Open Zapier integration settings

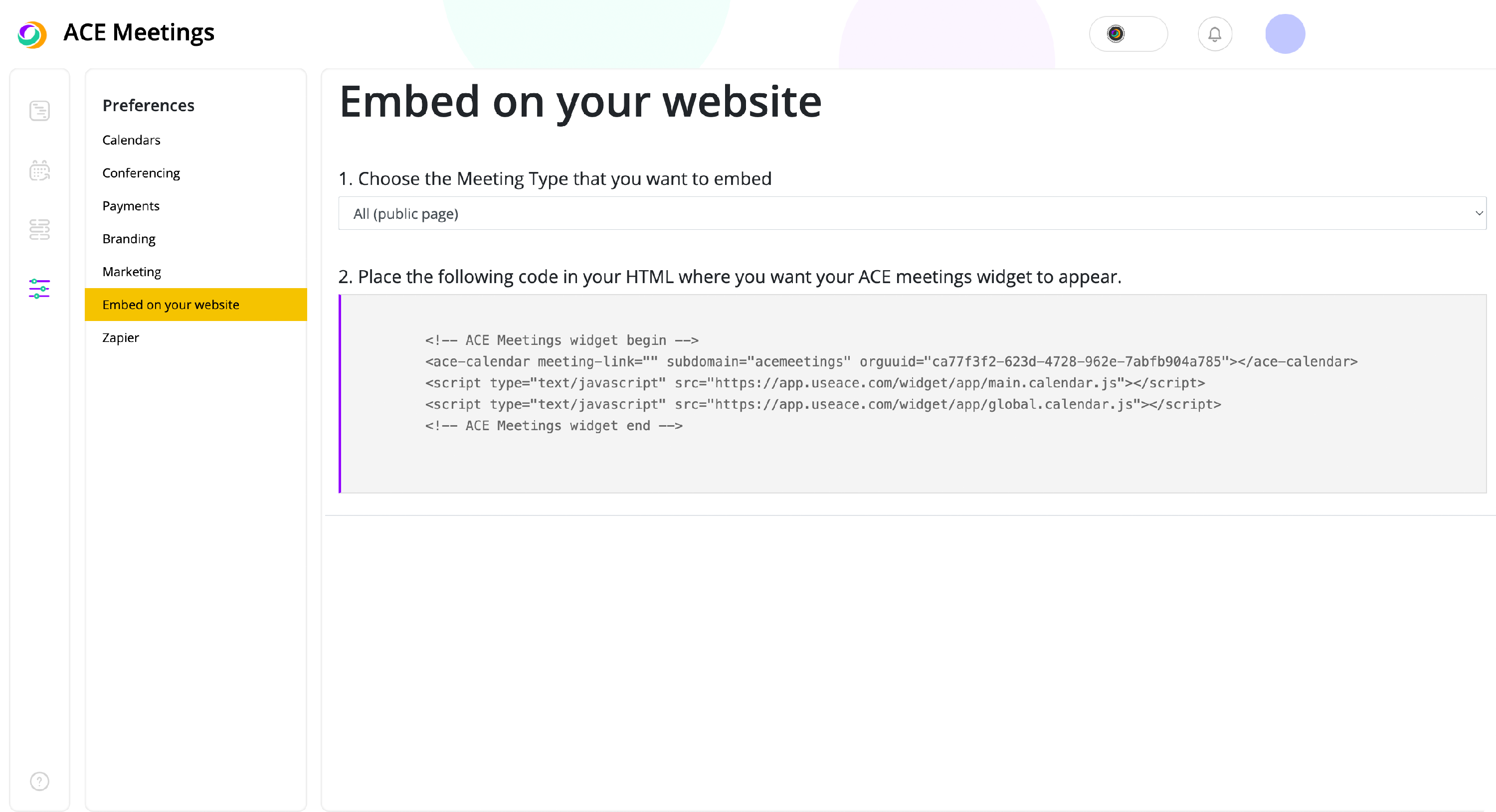[121, 338]
